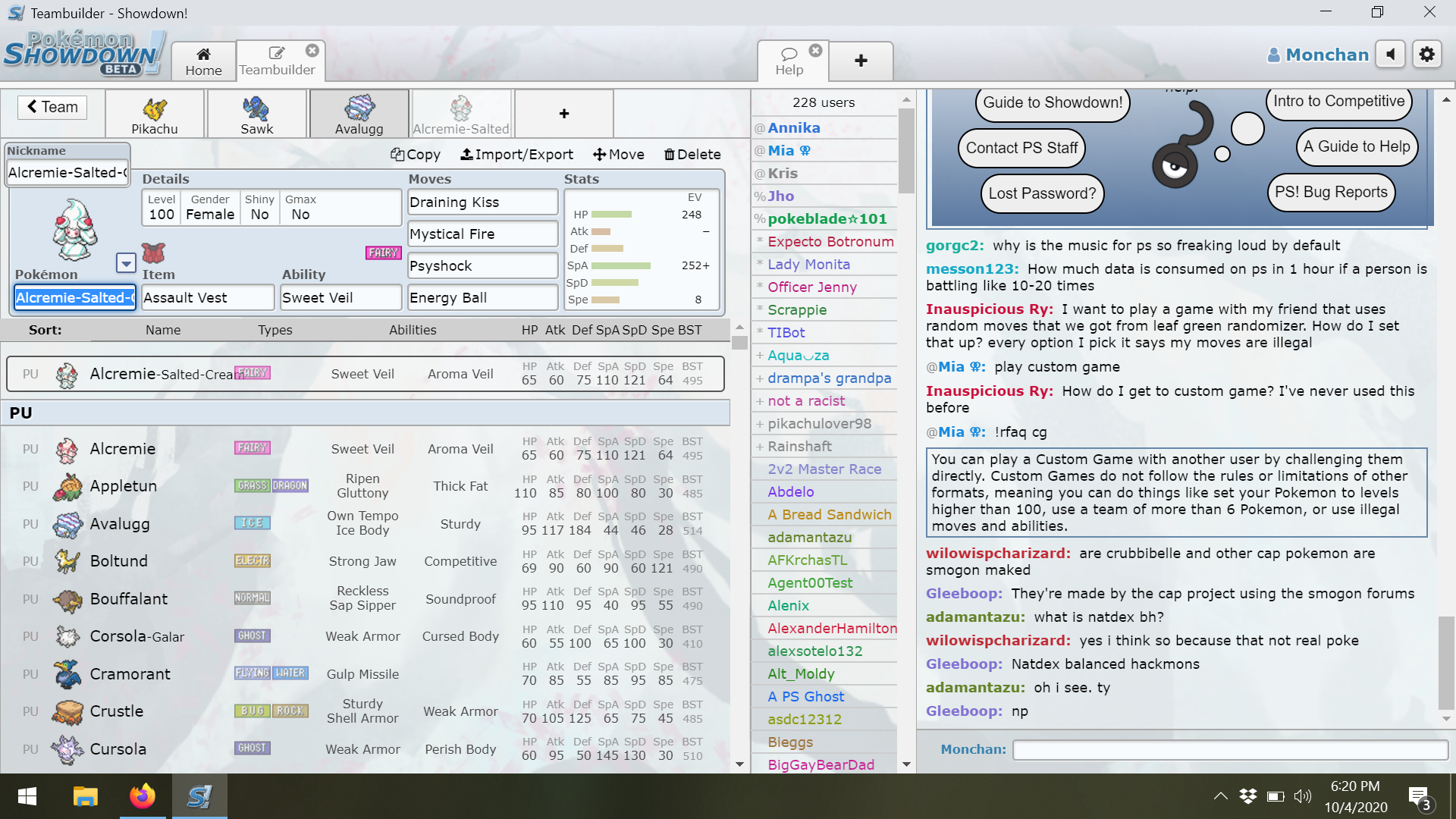Click the Bouffalant sprite icon

(x=67, y=599)
